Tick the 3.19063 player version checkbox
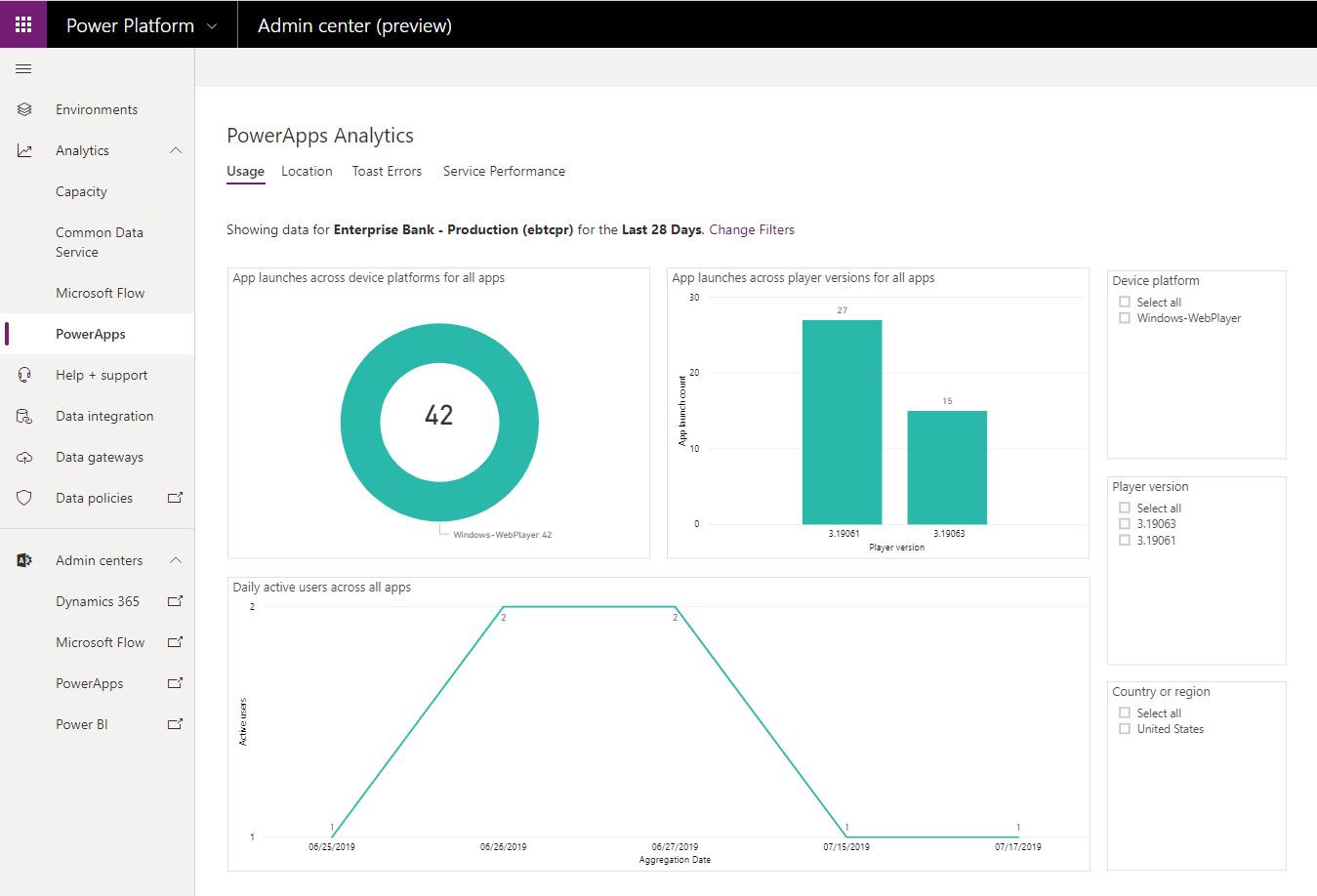1317x896 pixels. coord(1125,524)
